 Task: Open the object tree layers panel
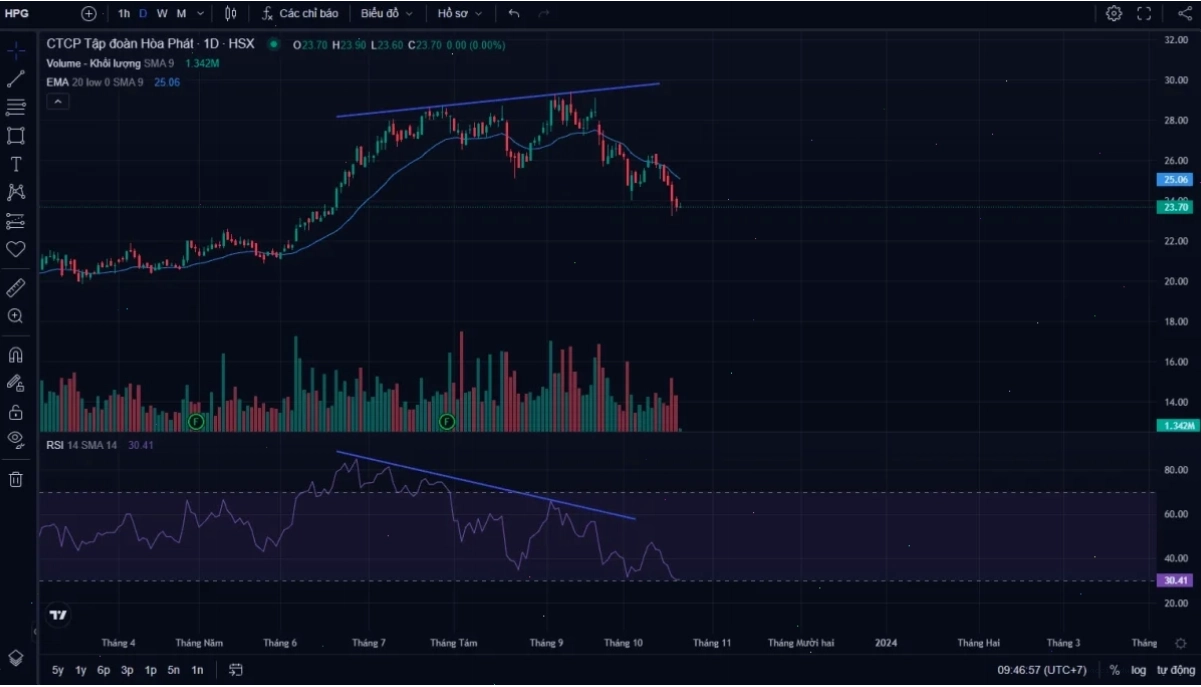[16, 657]
